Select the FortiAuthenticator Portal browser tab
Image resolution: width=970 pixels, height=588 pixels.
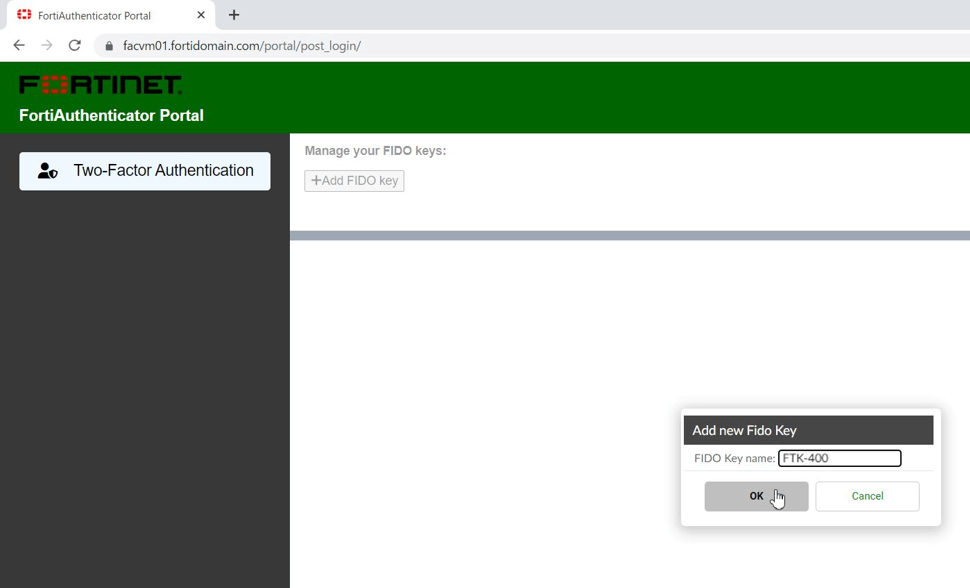(111, 15)
